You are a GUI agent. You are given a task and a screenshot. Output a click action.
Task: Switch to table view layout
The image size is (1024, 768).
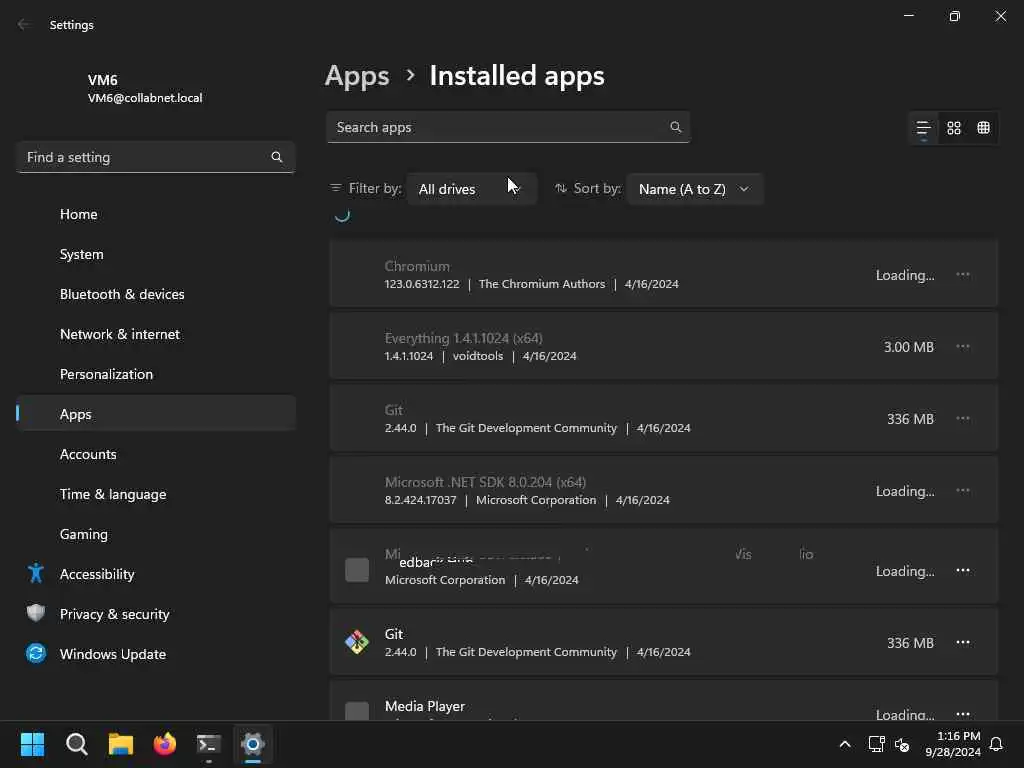(984, 128)
